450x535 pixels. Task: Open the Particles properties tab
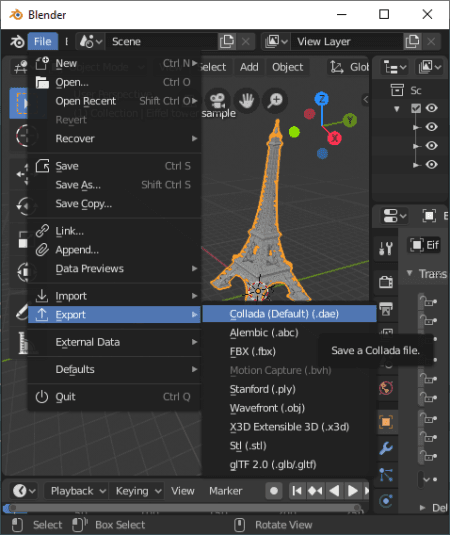click(386, 475)
